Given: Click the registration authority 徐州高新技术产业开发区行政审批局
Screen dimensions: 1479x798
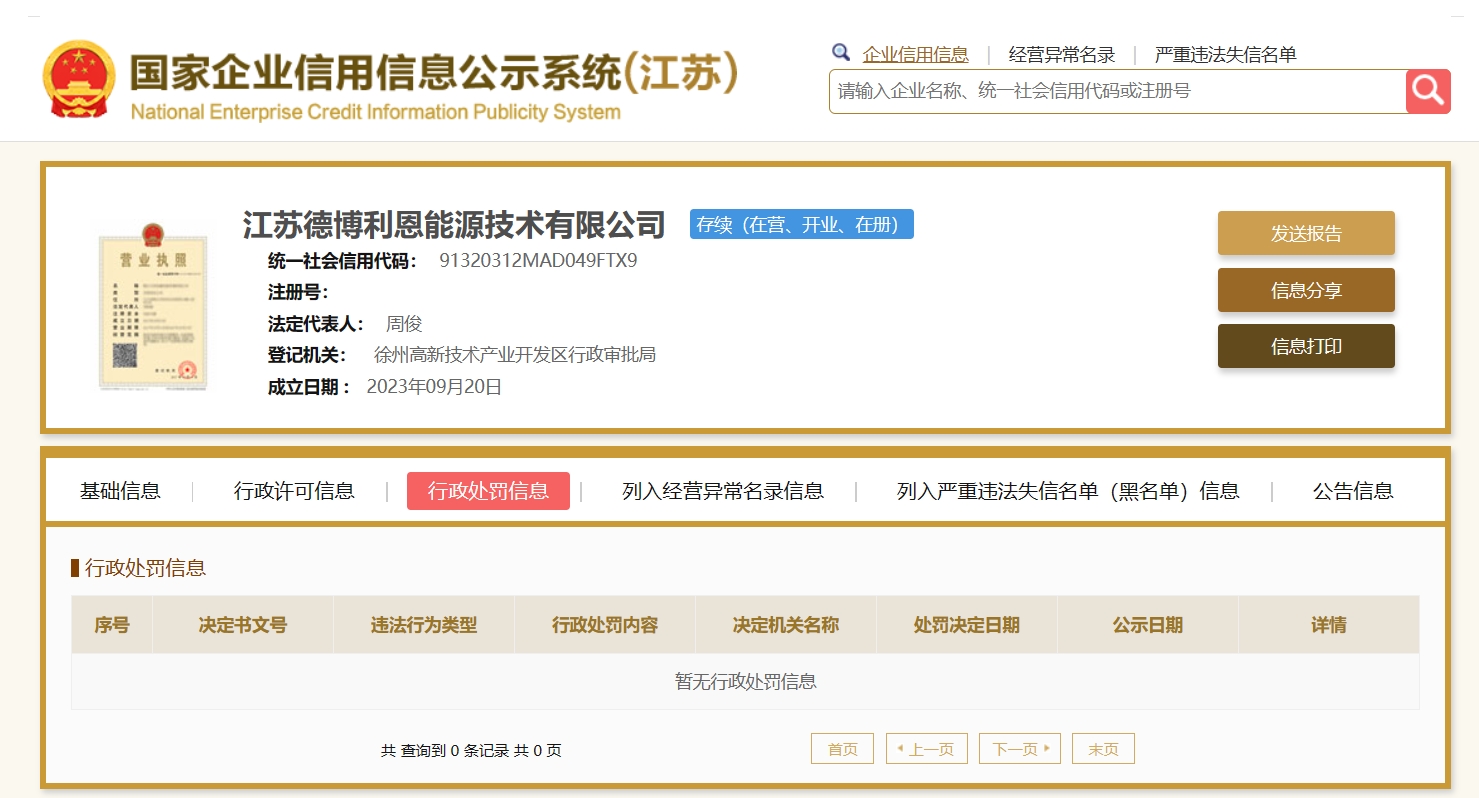Looking at the screenshot, I should (x=515, y=355).
